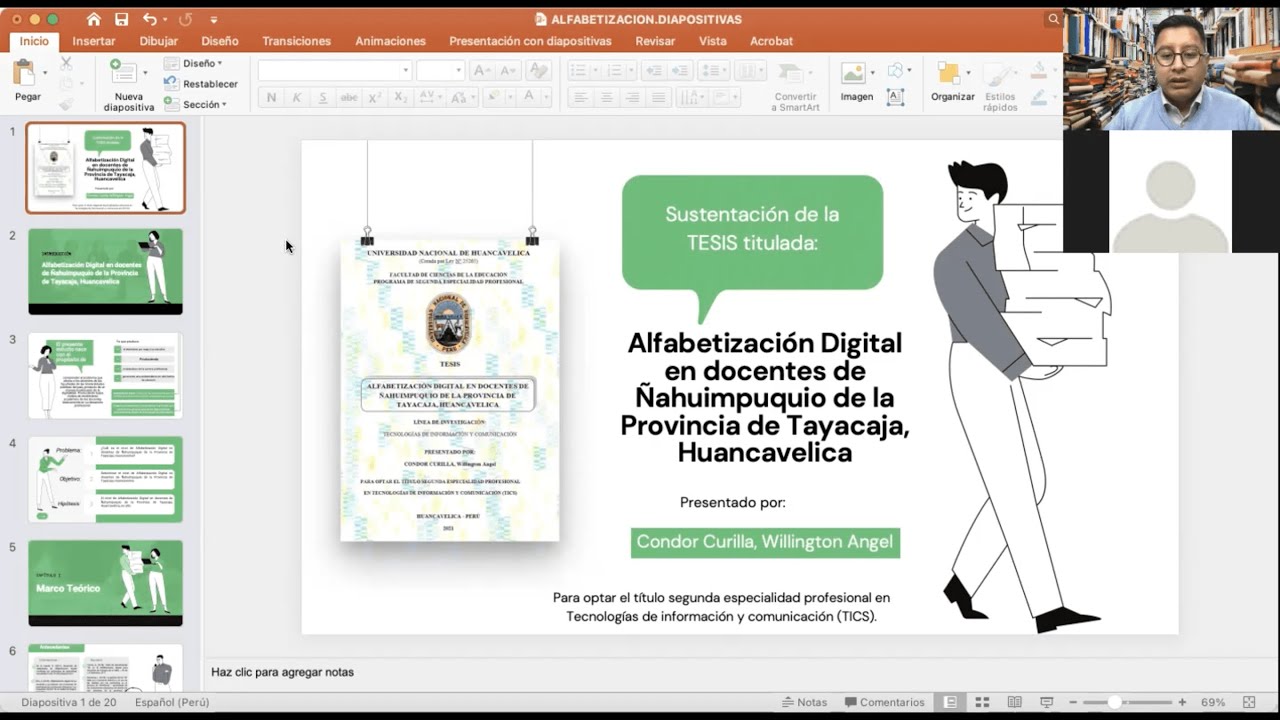Click the Home icon in title bar
Screen dimensions: 1280x720
point(94,19)
